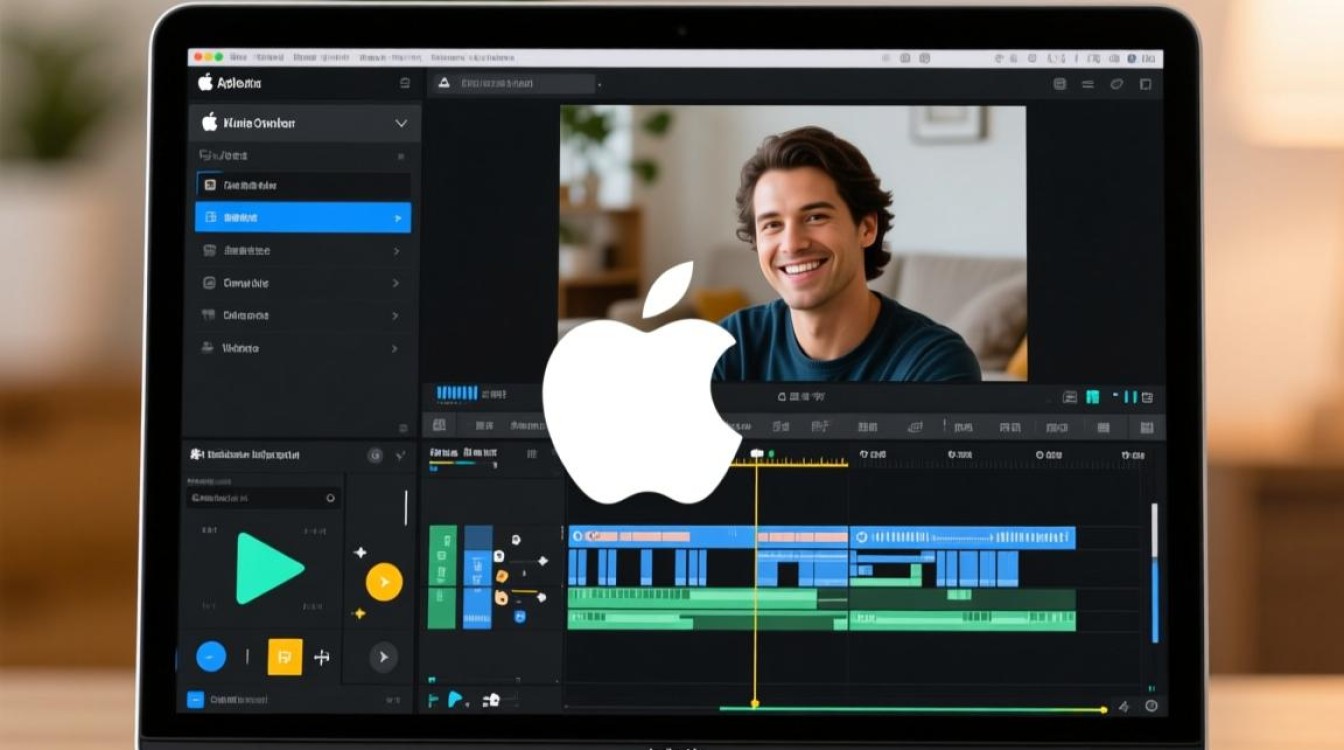Click the triangle icon beside the top toolbar field
The image size is (1344, 750).
click(443, 84)
